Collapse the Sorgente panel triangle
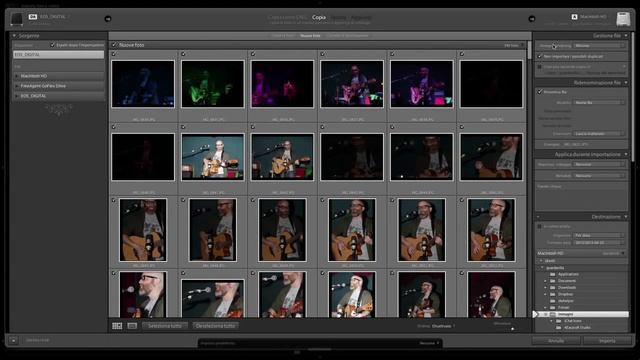The height and width of the screenshot is (360, 640). [14, 36]
